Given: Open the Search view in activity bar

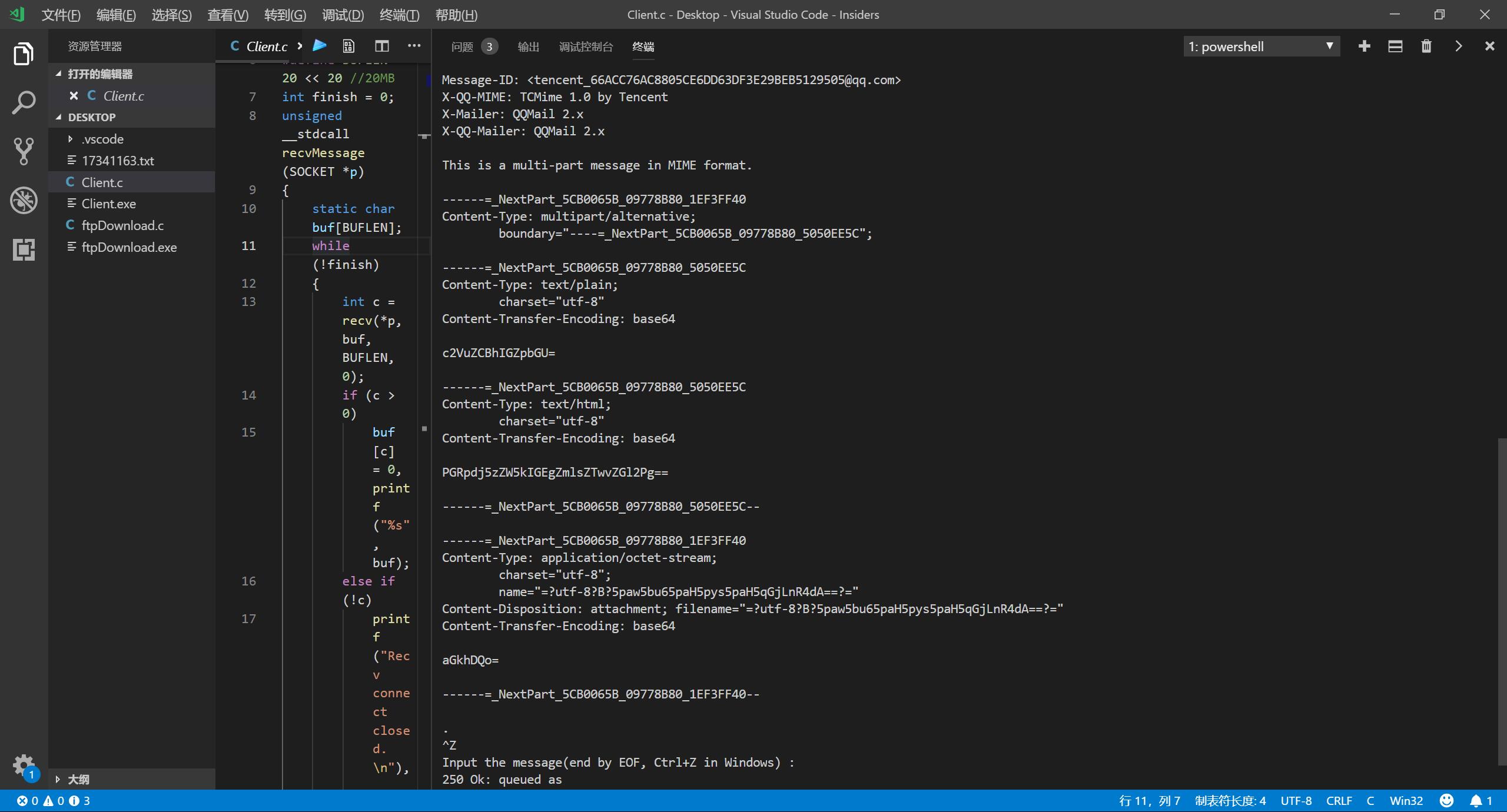Looking at the screenshot, I should tap(24, 102).
